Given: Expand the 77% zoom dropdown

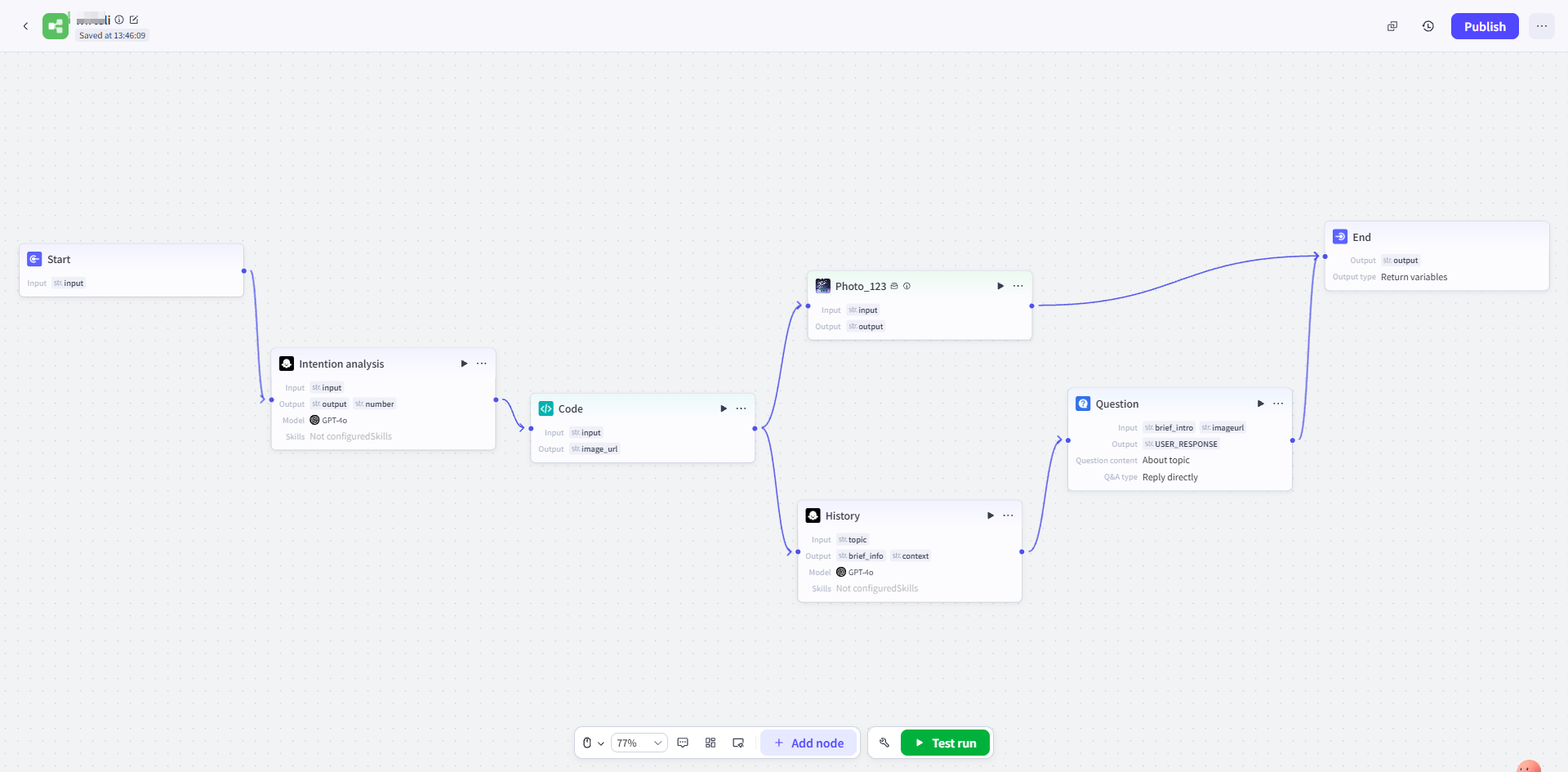Looking at the screenshot, I should click(x=639, y=743).
